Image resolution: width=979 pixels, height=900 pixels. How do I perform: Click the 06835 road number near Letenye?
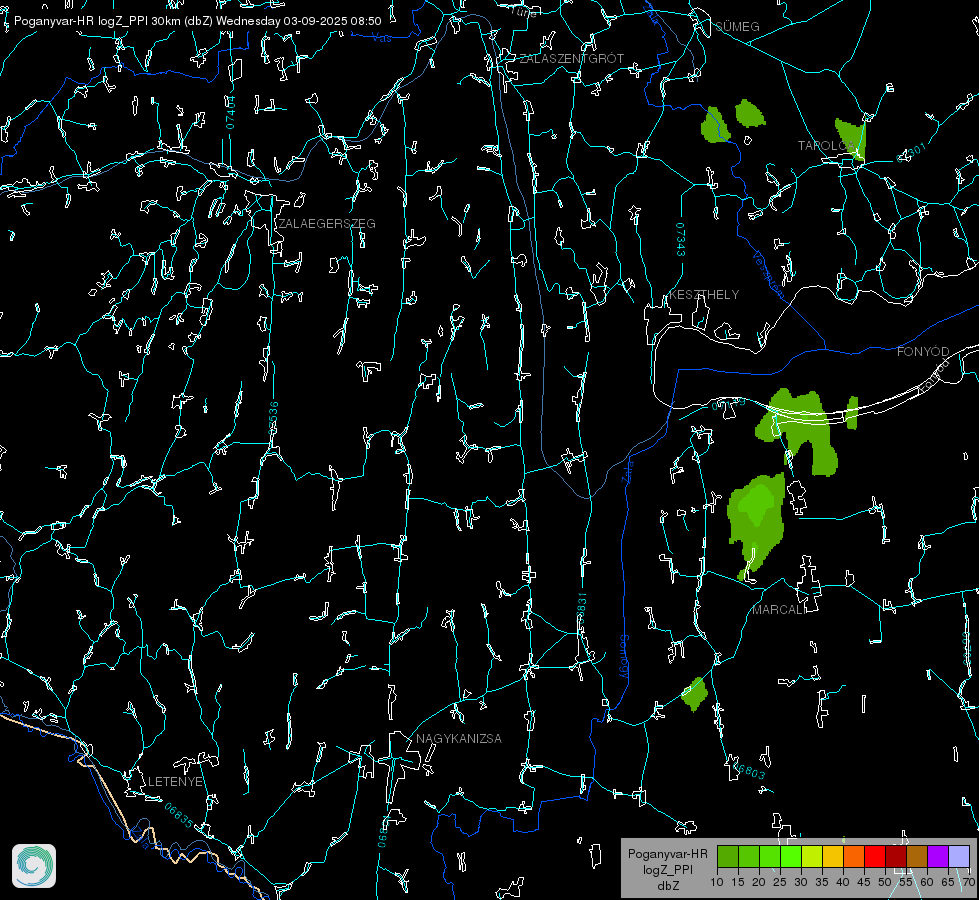[x=179, y=815]
